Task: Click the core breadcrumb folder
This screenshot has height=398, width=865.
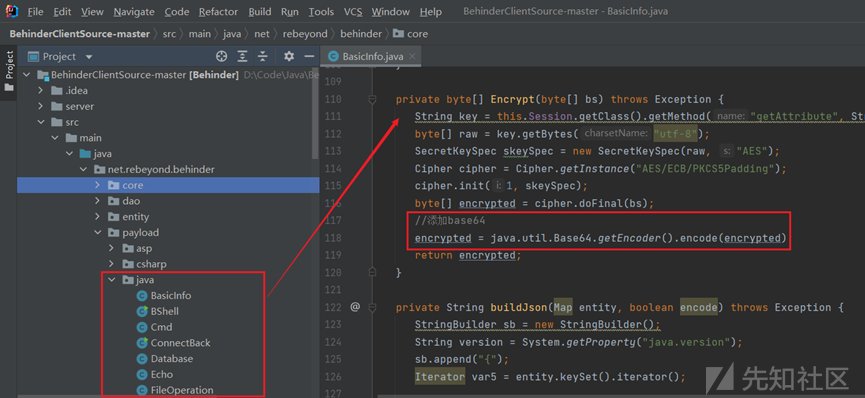Action: [x=410, y=34]
